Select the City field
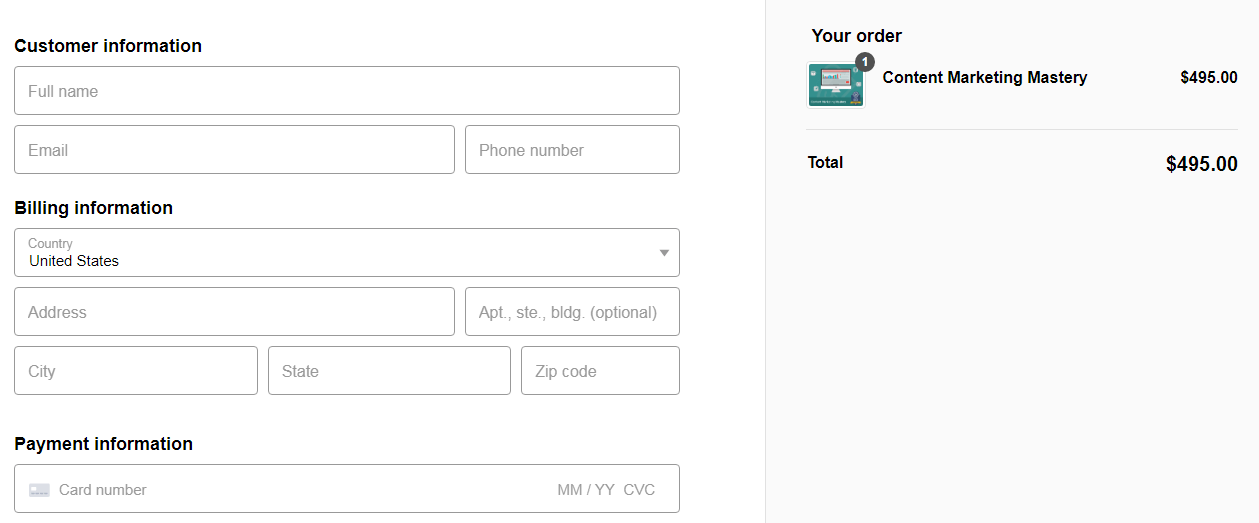 tap(135, 371)
